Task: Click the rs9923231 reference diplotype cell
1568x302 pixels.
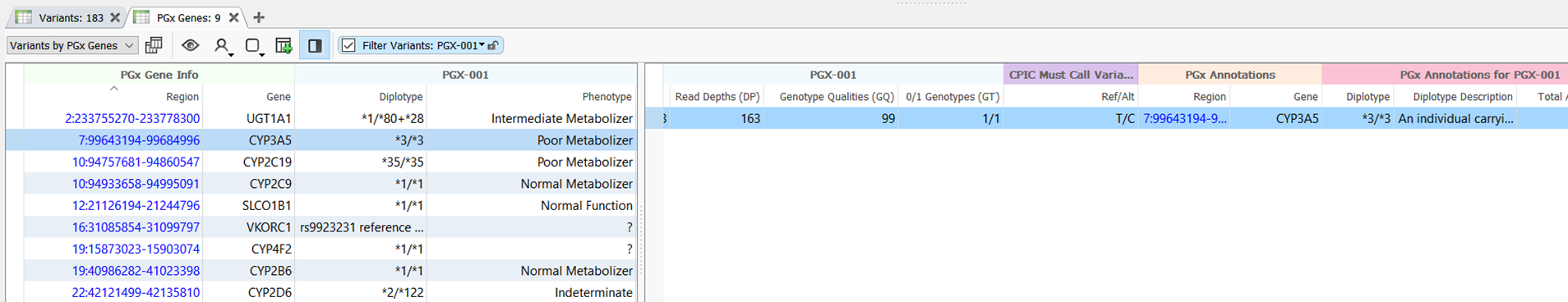Action: tap(362, 227)
